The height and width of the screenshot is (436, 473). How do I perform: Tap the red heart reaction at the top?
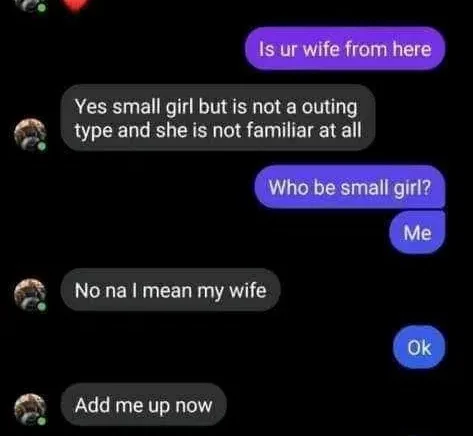(x=76, y=5)
